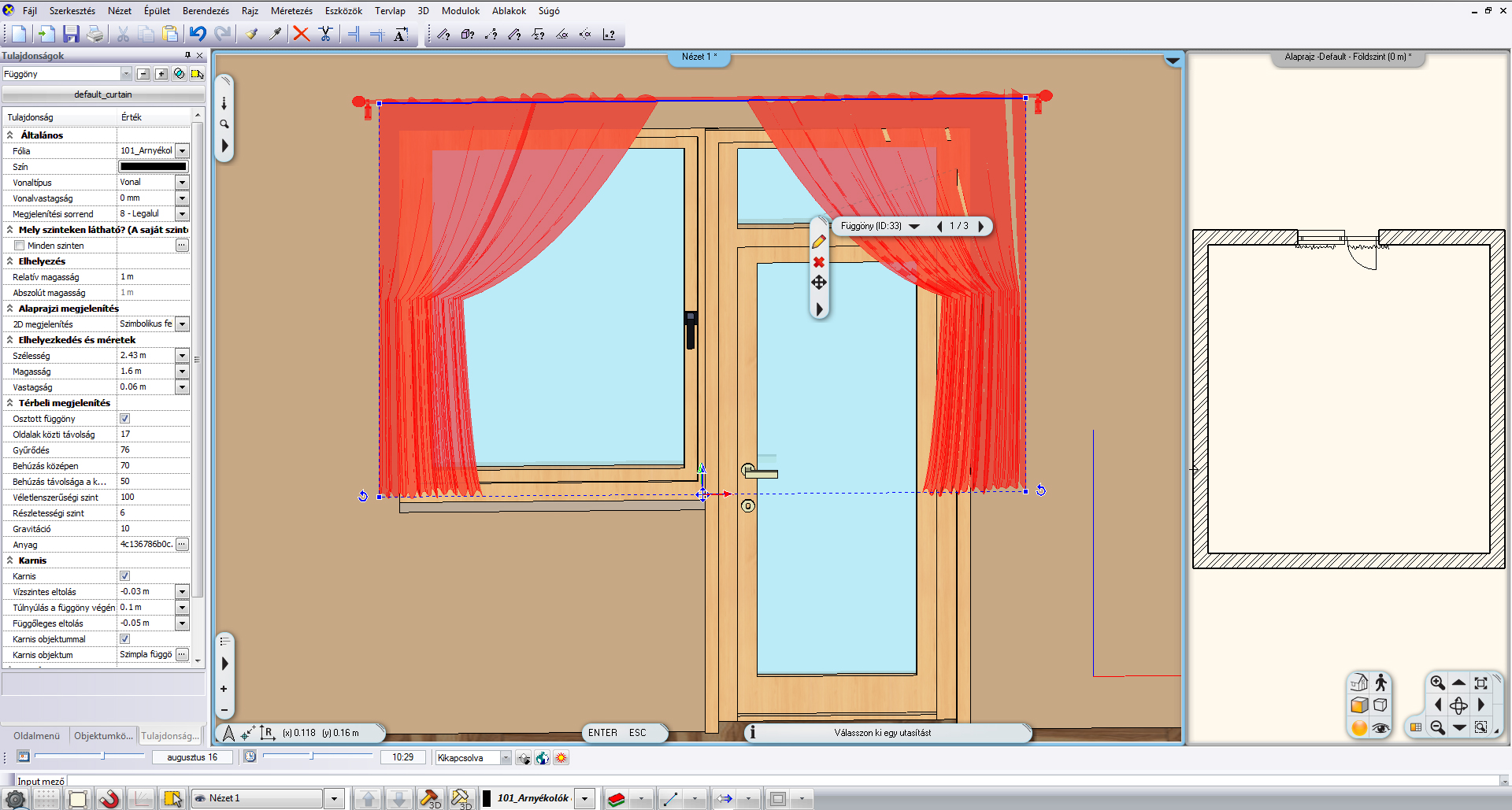Select the eyedropper pick-properties tool

click(275, 34)
